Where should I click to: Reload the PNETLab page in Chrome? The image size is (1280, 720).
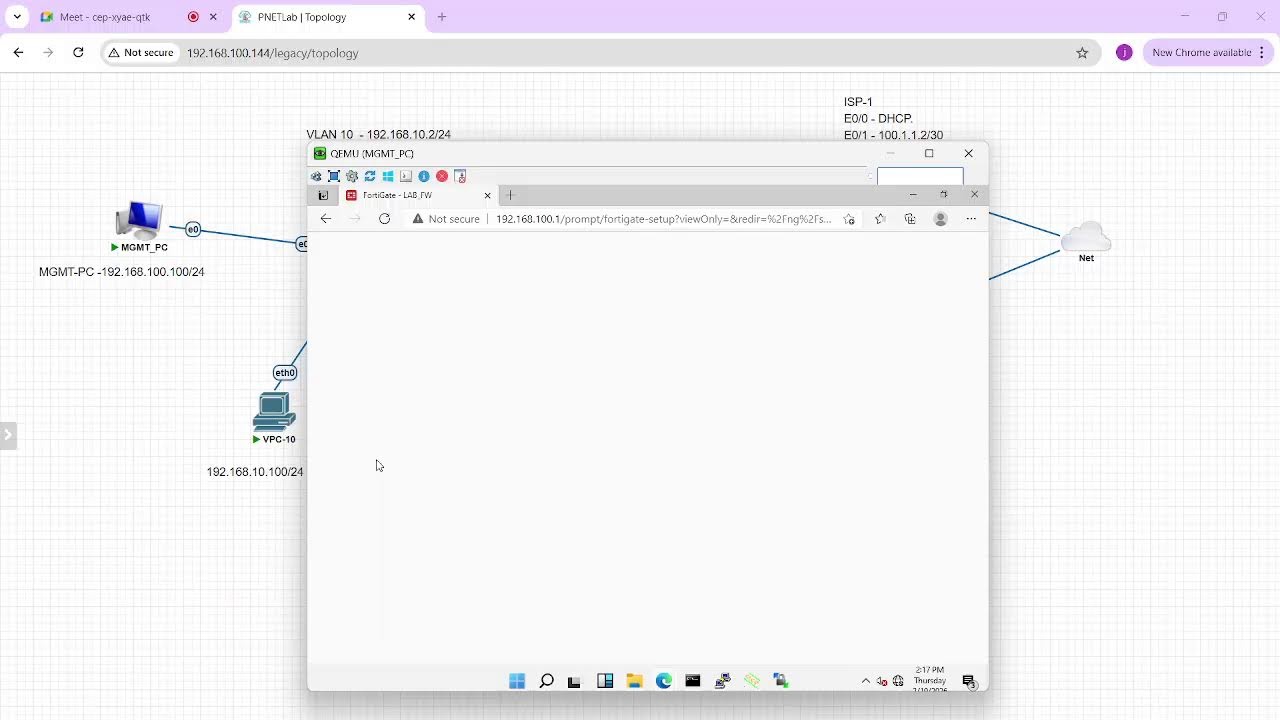click(x=78, y=53)
